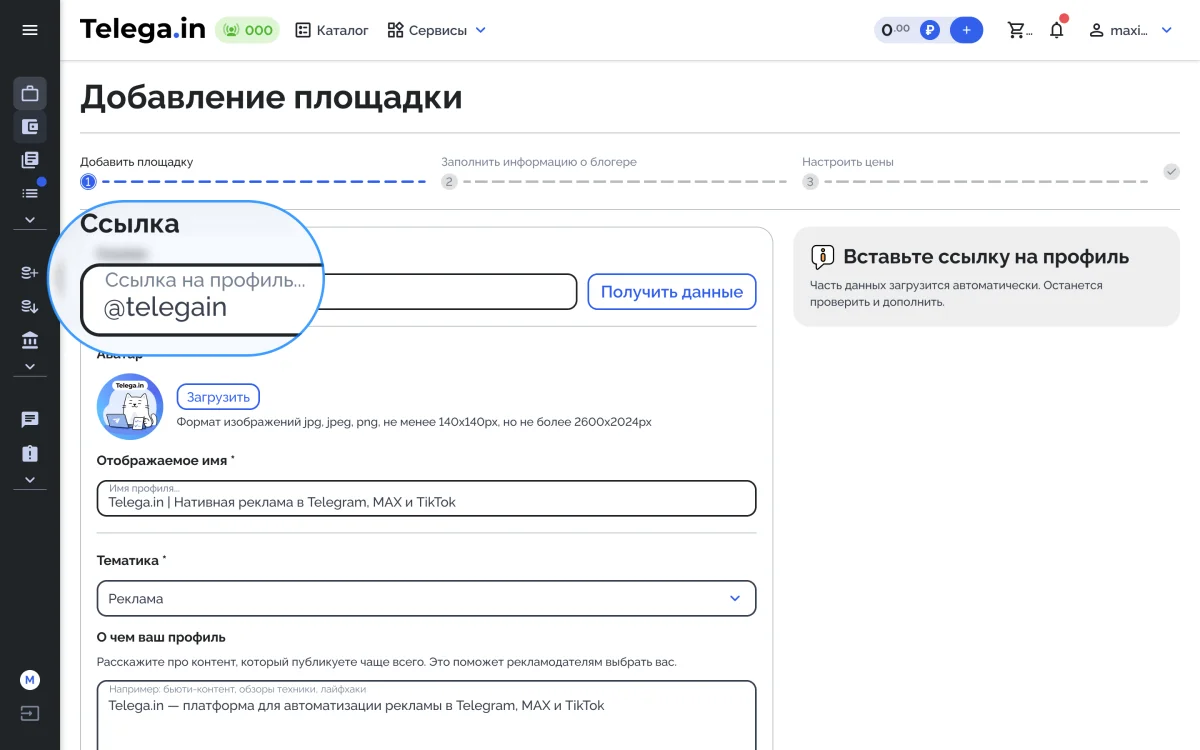Click the blue plus top-up button
The width and height of the screenshot is (1200, 750).
pyautogui.click(x=966, y=30)
